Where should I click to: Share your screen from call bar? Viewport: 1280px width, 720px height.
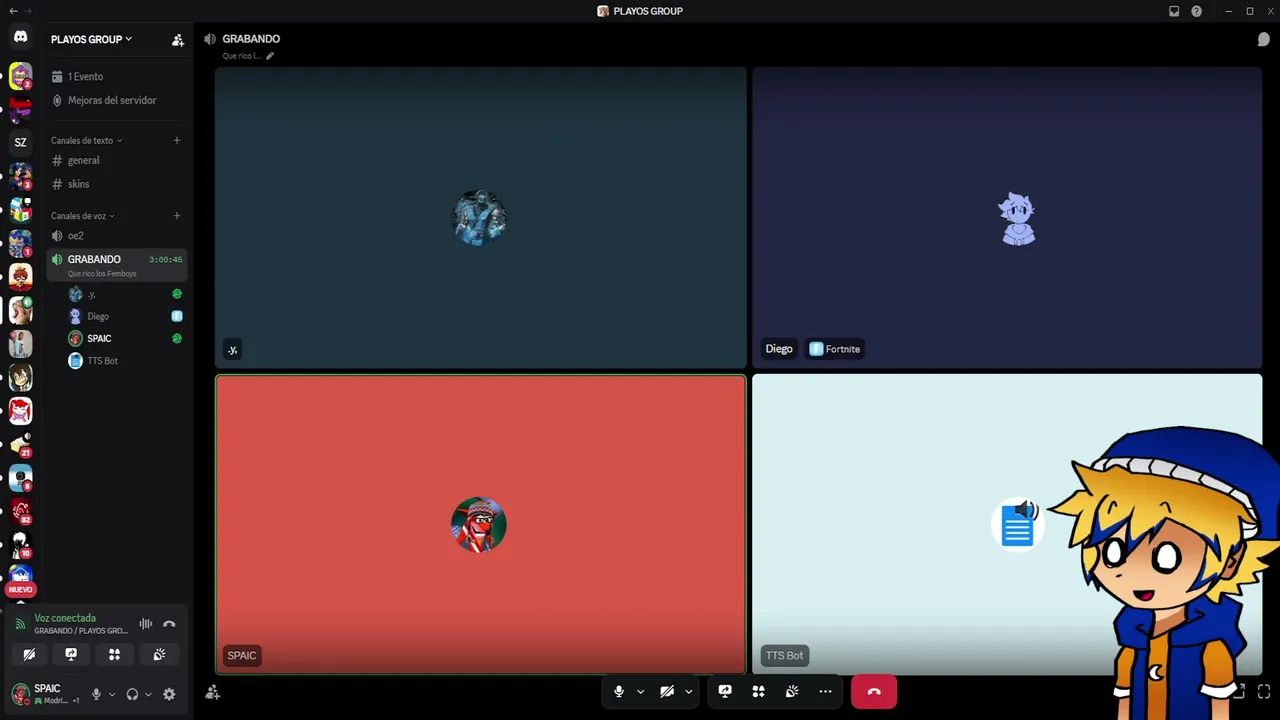[x=725, y=691]
